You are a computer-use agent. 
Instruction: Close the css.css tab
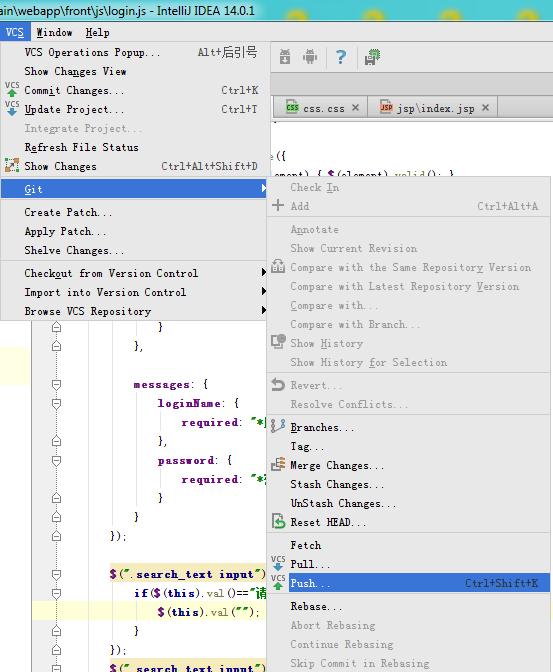coord(355,108)
